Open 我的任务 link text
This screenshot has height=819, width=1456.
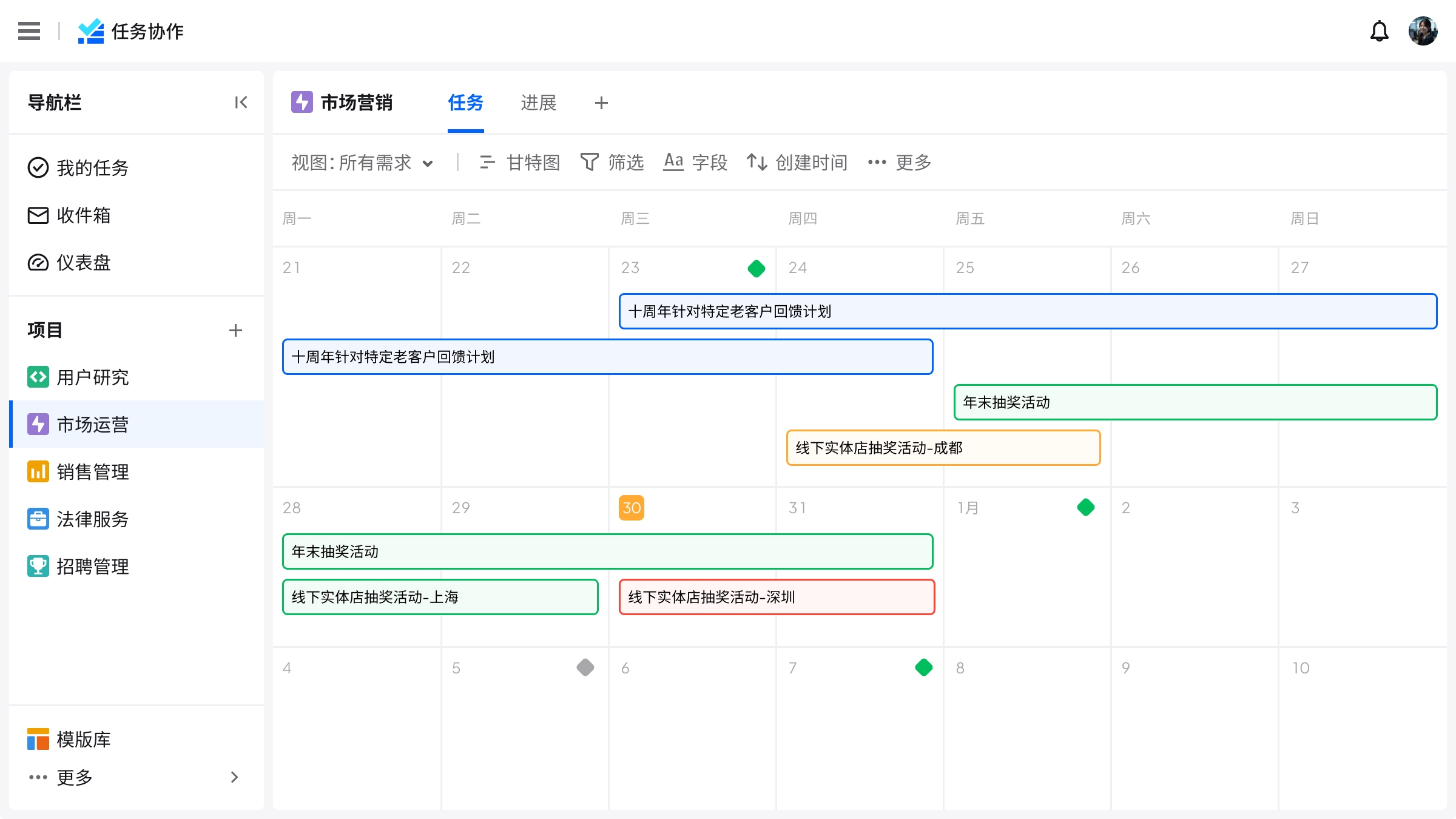pos(93,167)
